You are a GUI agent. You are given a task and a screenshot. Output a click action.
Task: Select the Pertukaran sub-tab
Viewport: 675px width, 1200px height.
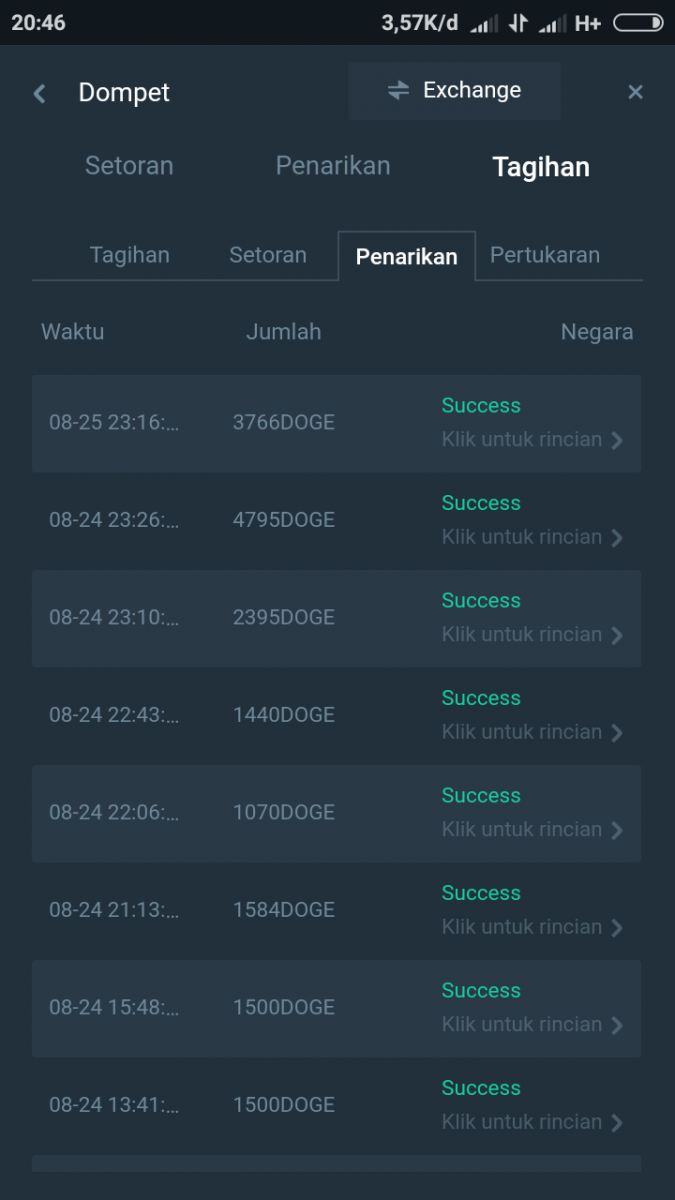pyautogui.click(x=545, y=255)
